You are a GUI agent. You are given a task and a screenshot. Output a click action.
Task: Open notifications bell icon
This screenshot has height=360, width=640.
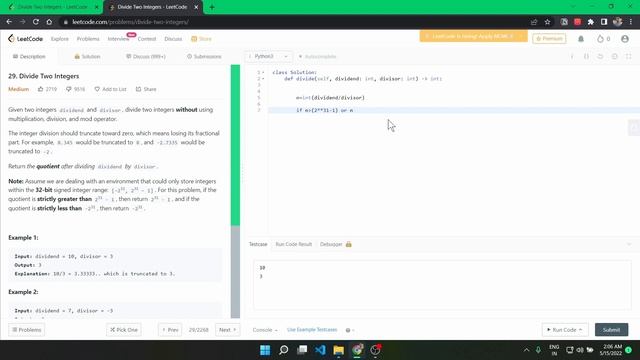coord(581,39)
